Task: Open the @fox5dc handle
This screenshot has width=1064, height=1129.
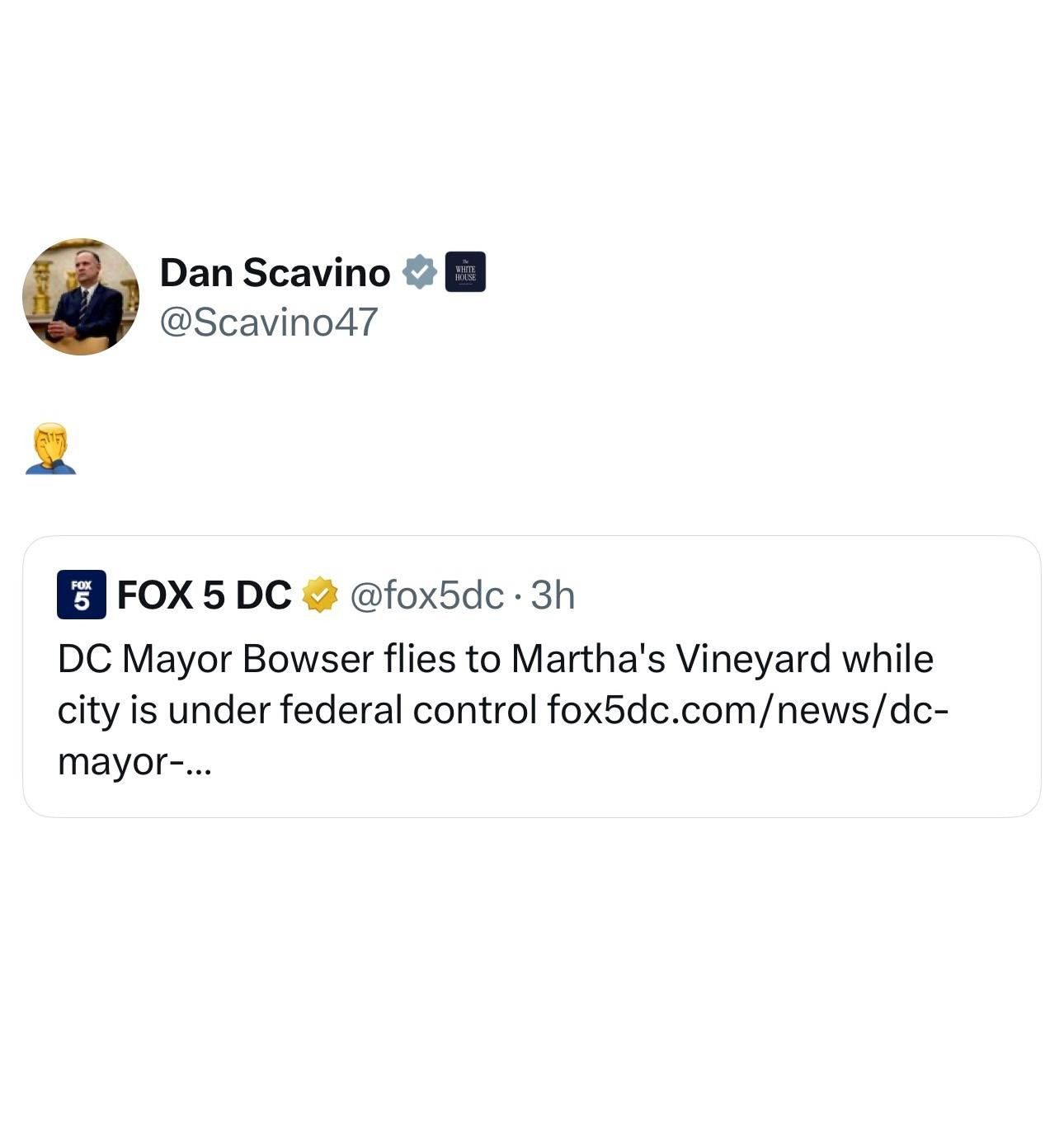Action: (426, 595)
